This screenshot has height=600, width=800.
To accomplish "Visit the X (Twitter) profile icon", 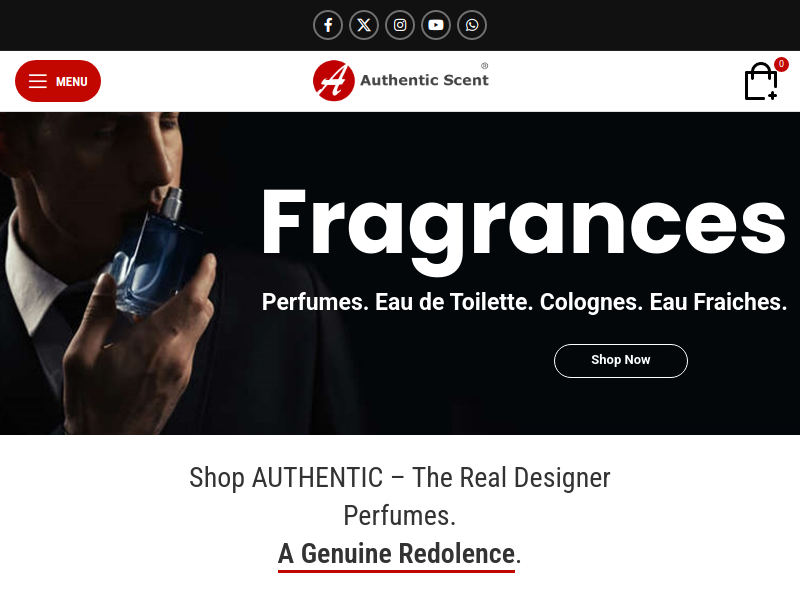I will point(364,25).
